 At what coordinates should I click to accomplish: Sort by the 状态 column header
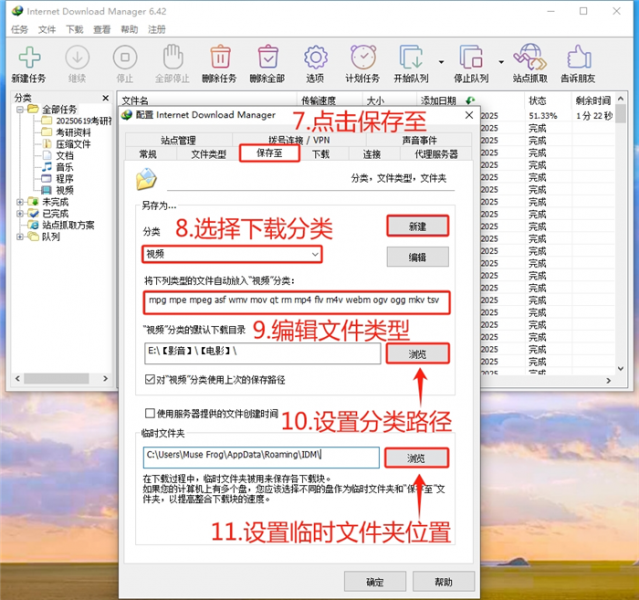(538, 100)
